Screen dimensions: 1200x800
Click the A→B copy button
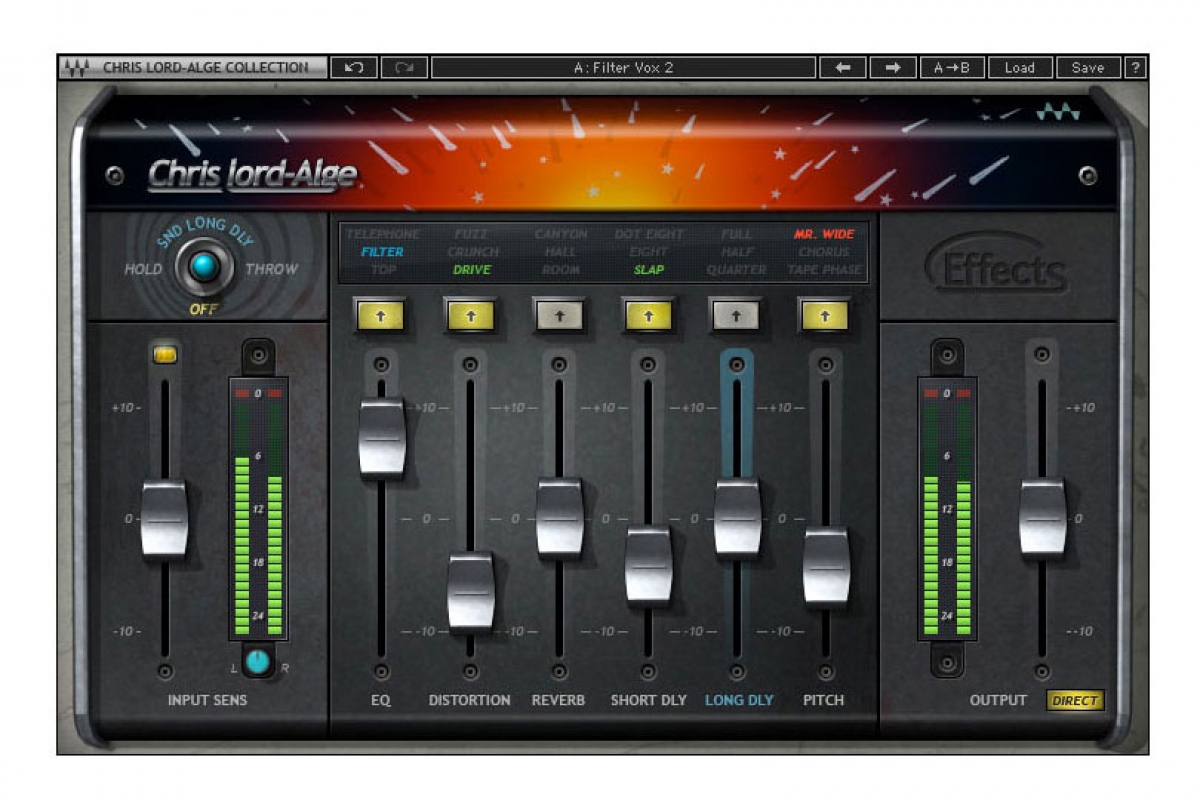coord(952,68)
